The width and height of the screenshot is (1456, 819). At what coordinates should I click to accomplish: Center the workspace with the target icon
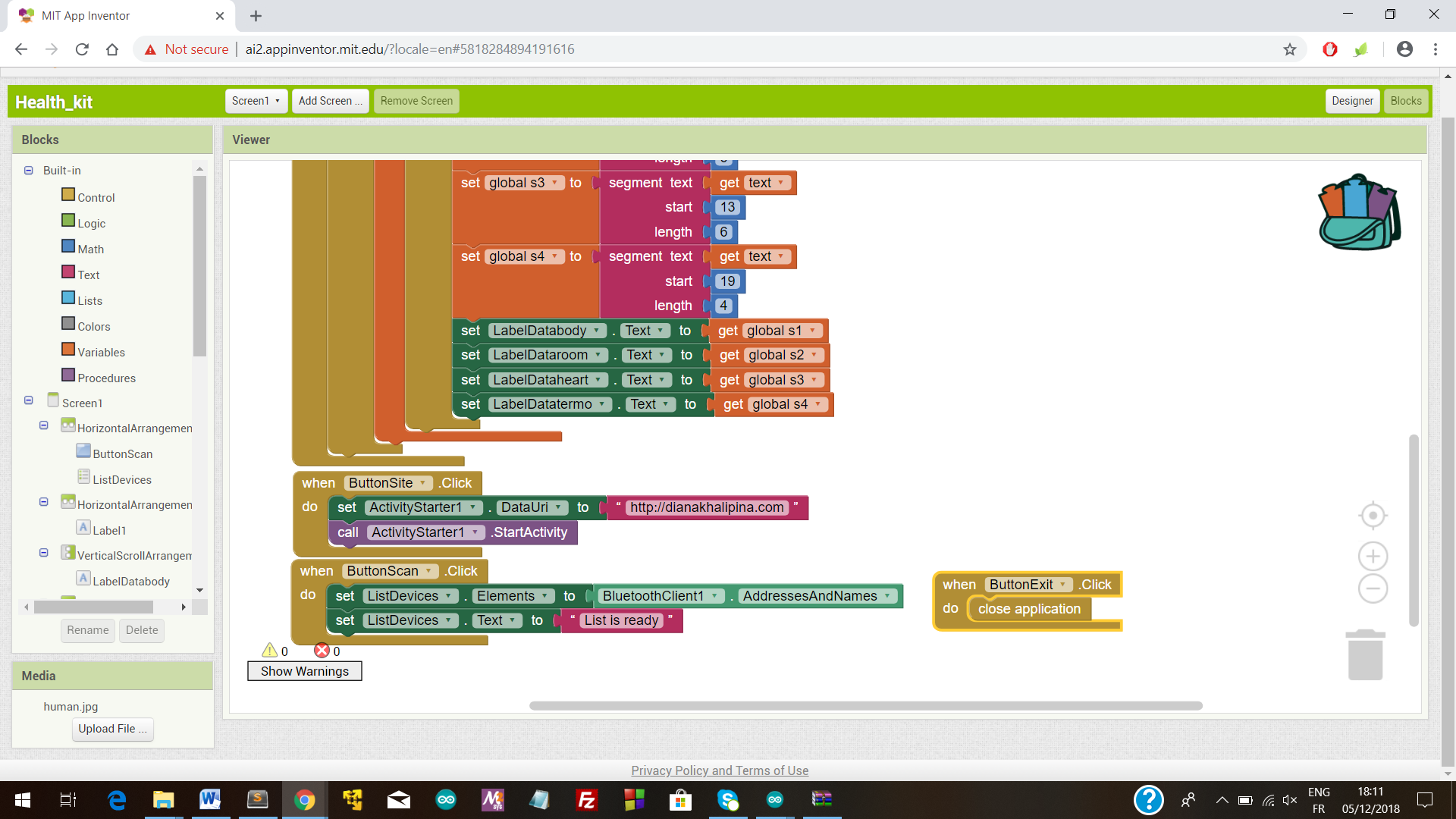click(1373, 516)
